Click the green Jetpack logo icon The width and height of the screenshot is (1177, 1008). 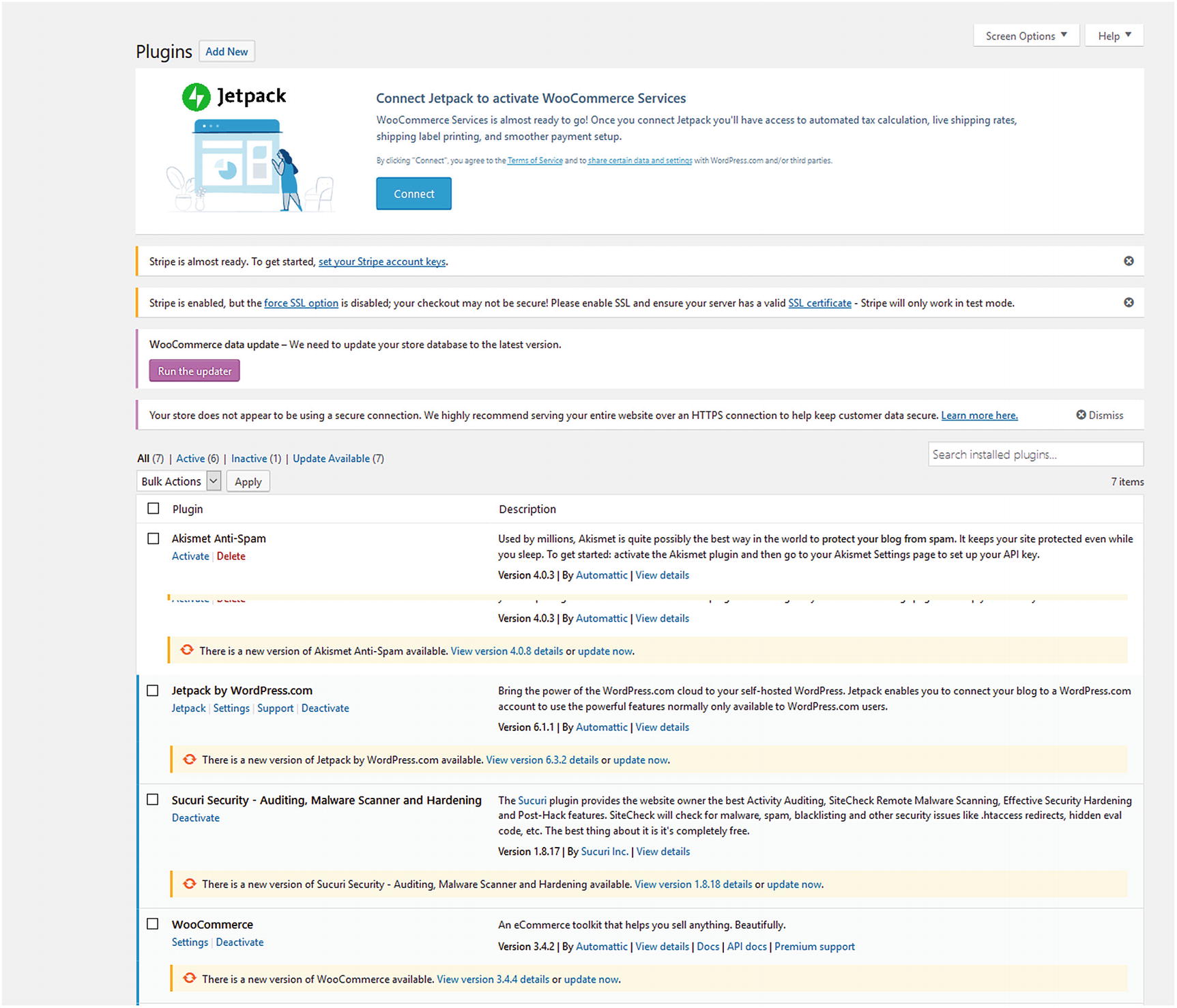(x=197, y=97)
